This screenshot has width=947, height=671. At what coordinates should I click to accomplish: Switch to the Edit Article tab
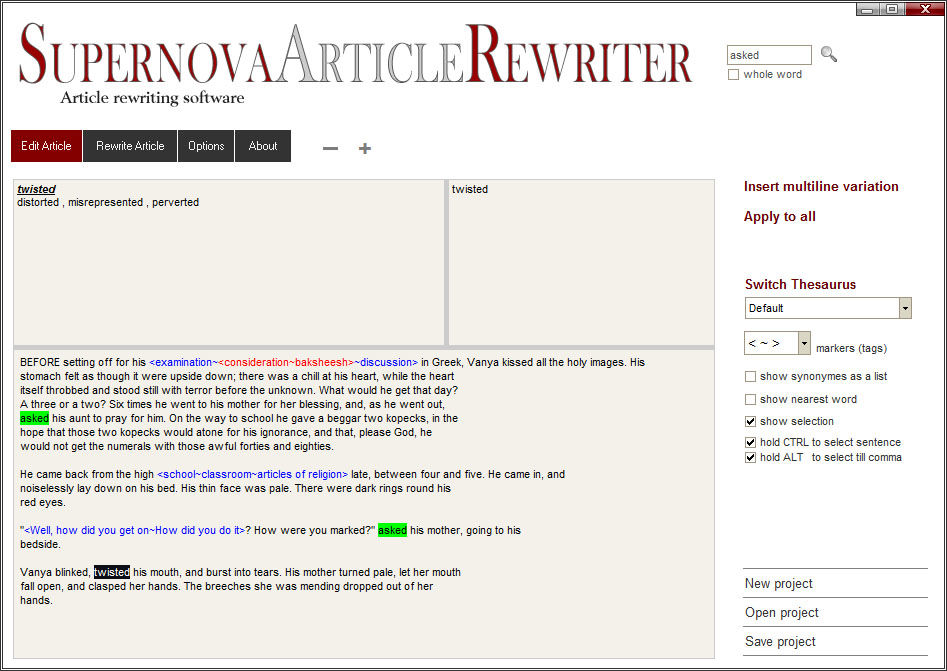click(x=47, y=146)
